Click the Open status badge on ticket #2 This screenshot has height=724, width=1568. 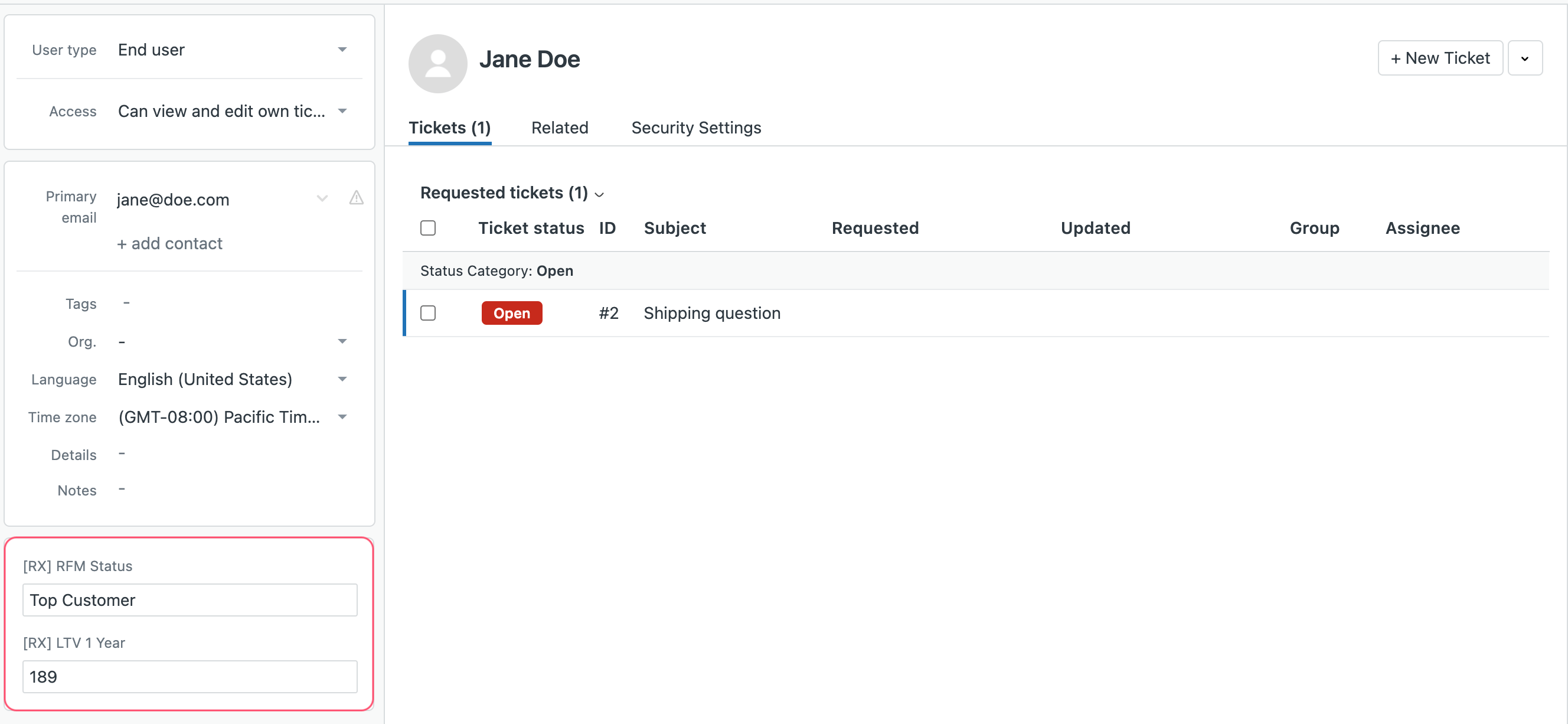click(x=511, y=312)
